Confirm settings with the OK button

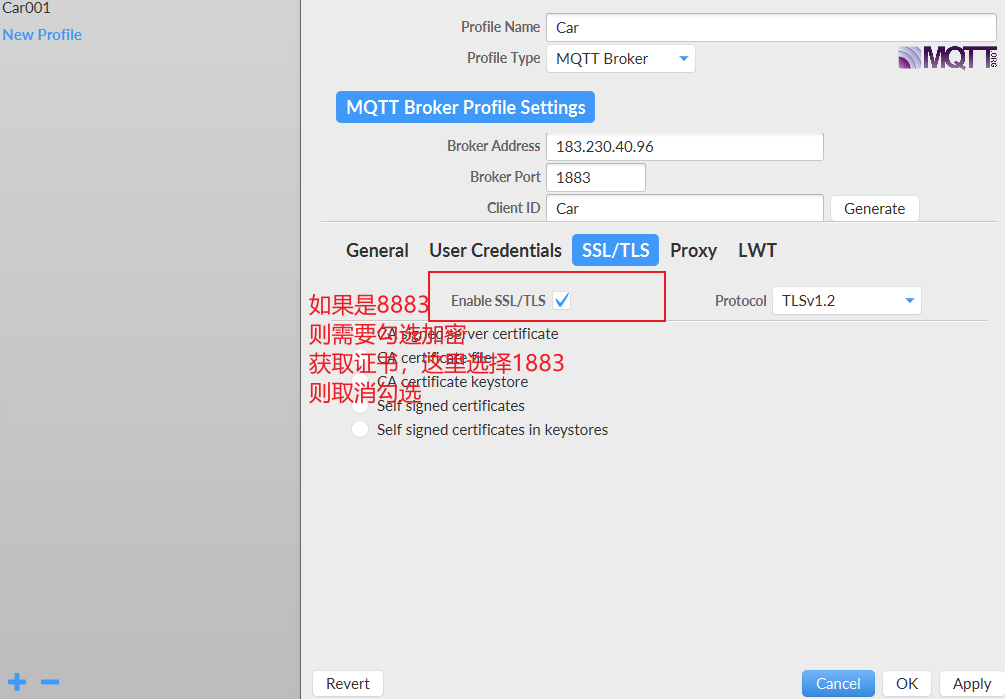[x=906, y=683]
